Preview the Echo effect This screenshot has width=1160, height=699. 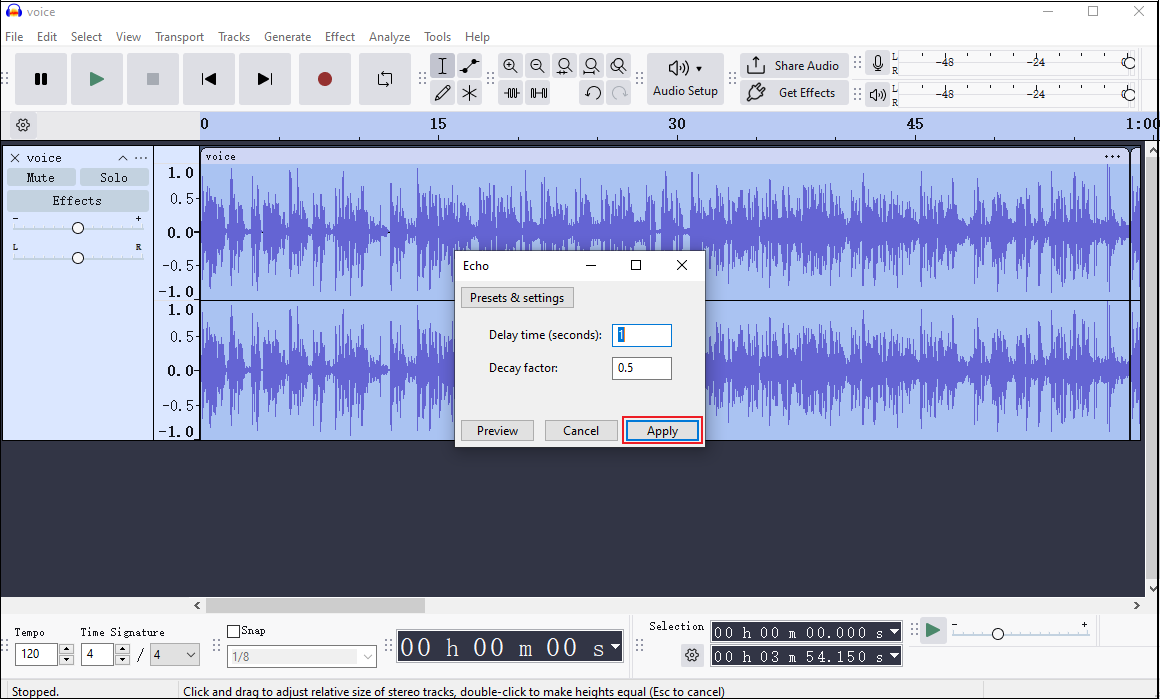pyautogui.click(x=497, y=430)
